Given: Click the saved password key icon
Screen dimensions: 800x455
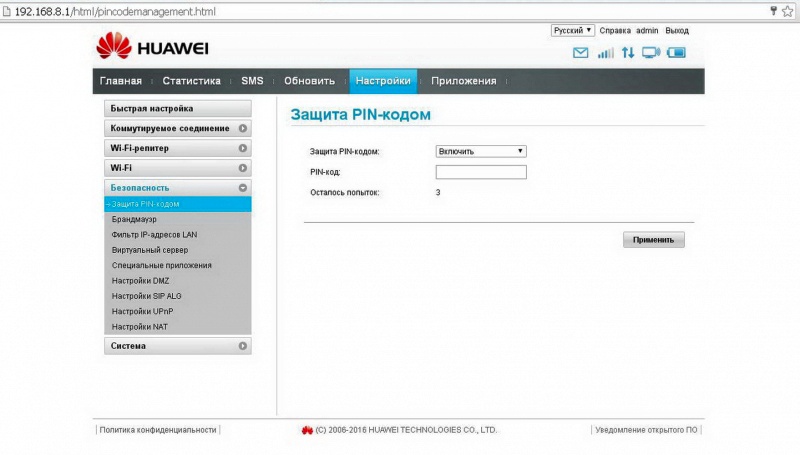Looking at the screenshot, I should (x=773, y=11).
